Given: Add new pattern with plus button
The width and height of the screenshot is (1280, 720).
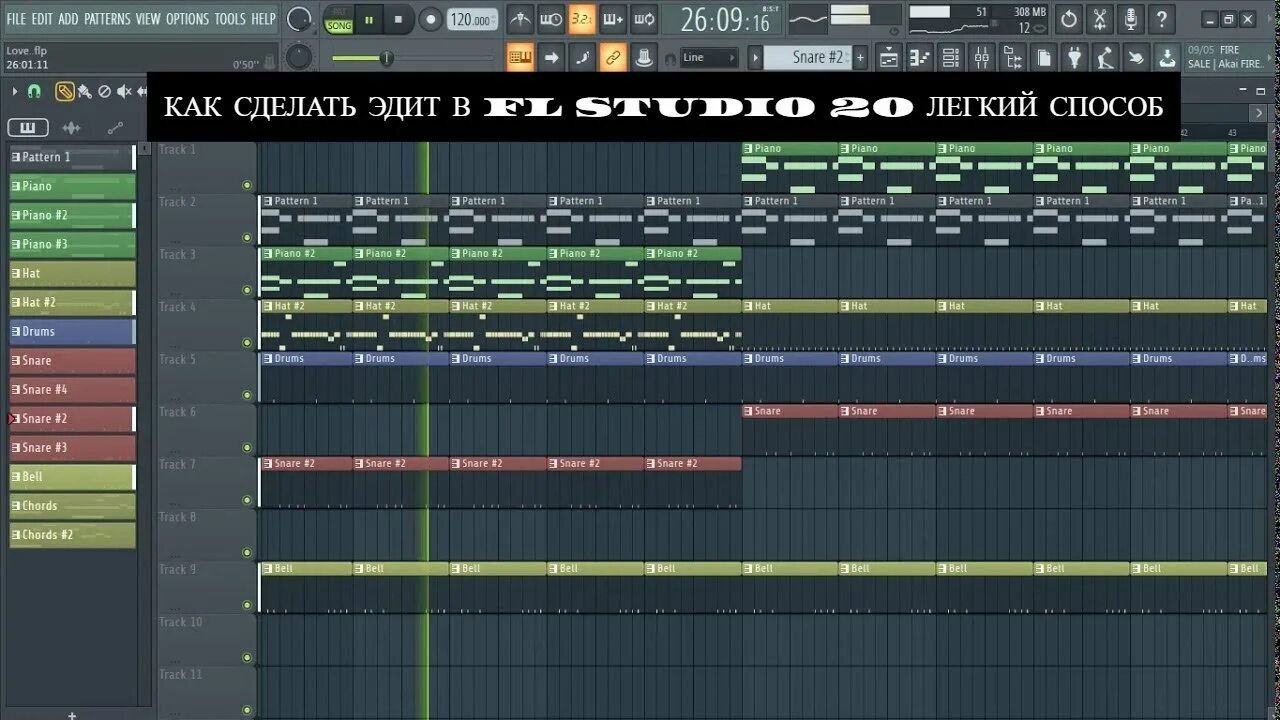Looking at the screenshot, I should (x=860, y=58).
